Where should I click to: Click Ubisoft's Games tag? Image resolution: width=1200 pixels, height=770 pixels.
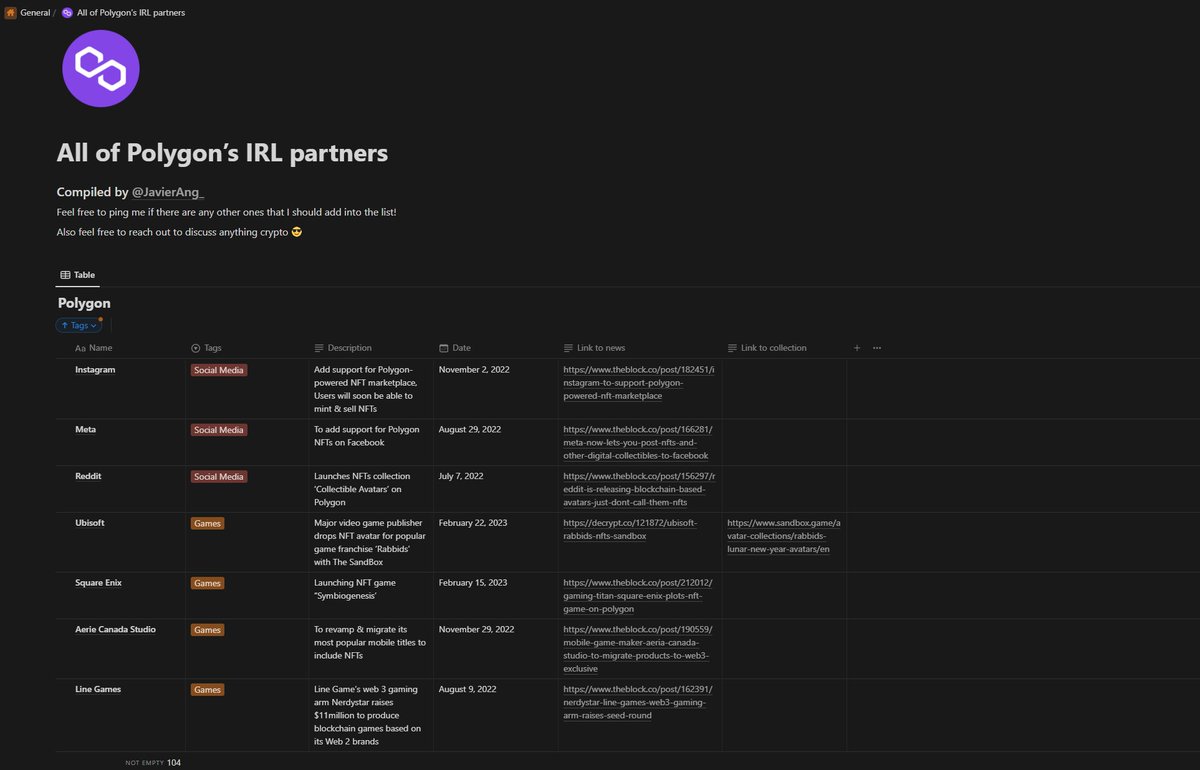point(207,523)
